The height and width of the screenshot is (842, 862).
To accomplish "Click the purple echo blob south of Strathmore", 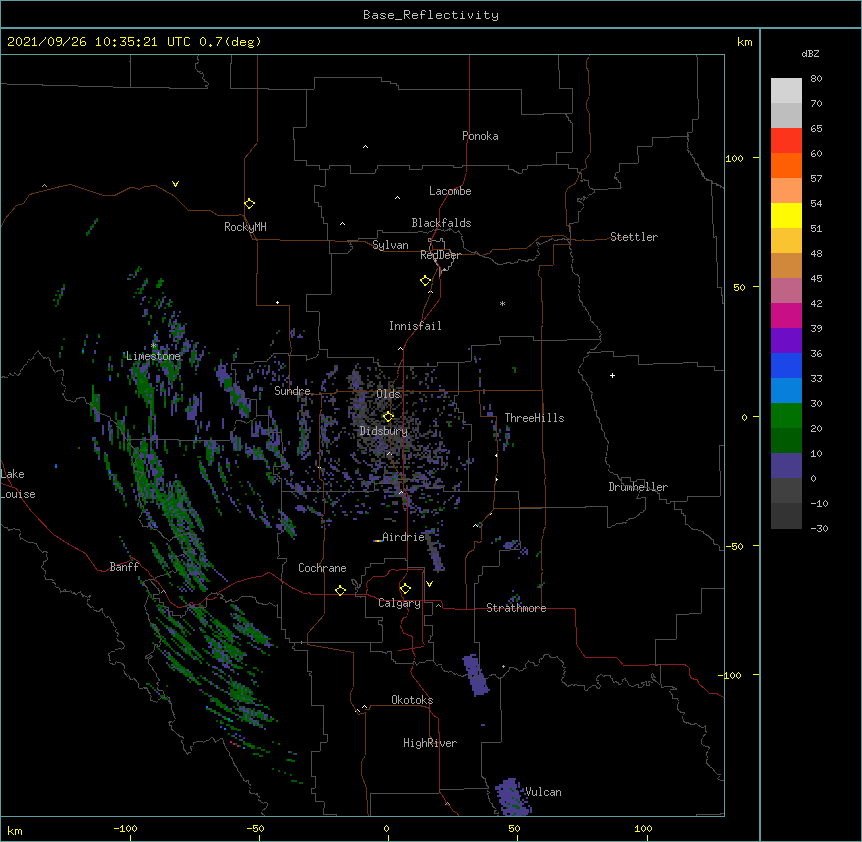I will tap(476, 675).
